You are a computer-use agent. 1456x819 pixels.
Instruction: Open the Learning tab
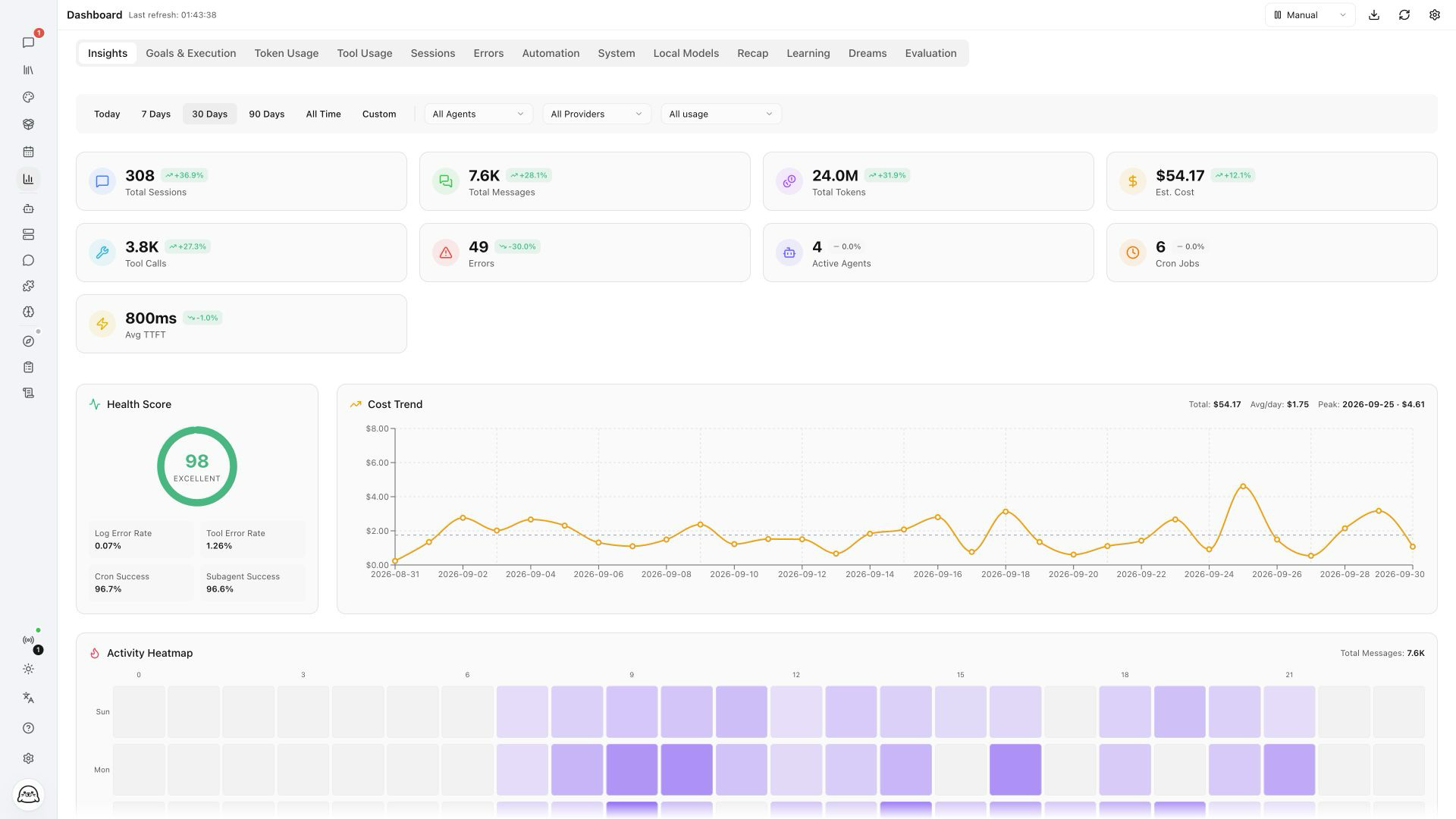[x=808, y=53]
